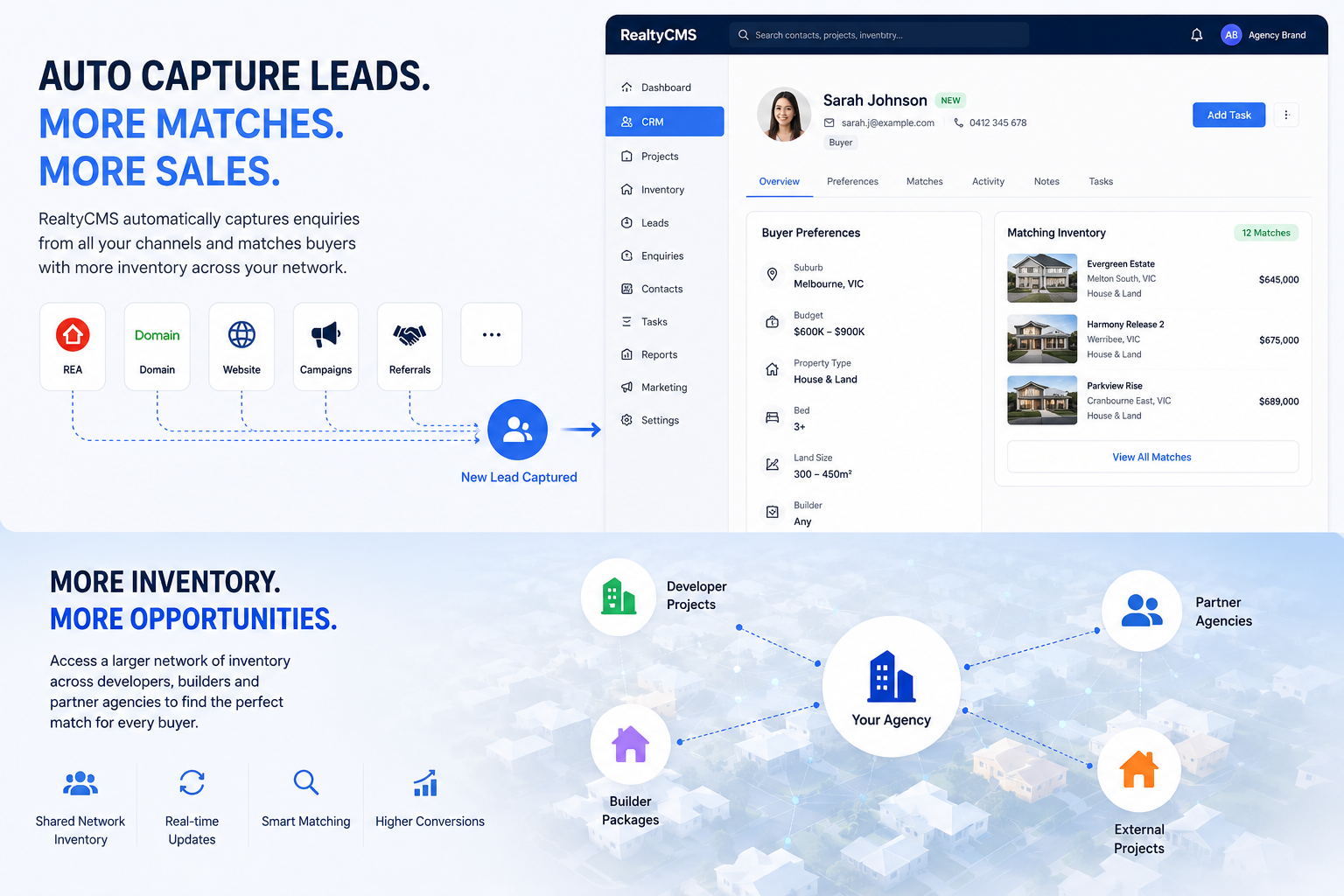This screenshot has width=1344, height=896.
Task: Open Leads in the sidebar
Action: (665, 223)
